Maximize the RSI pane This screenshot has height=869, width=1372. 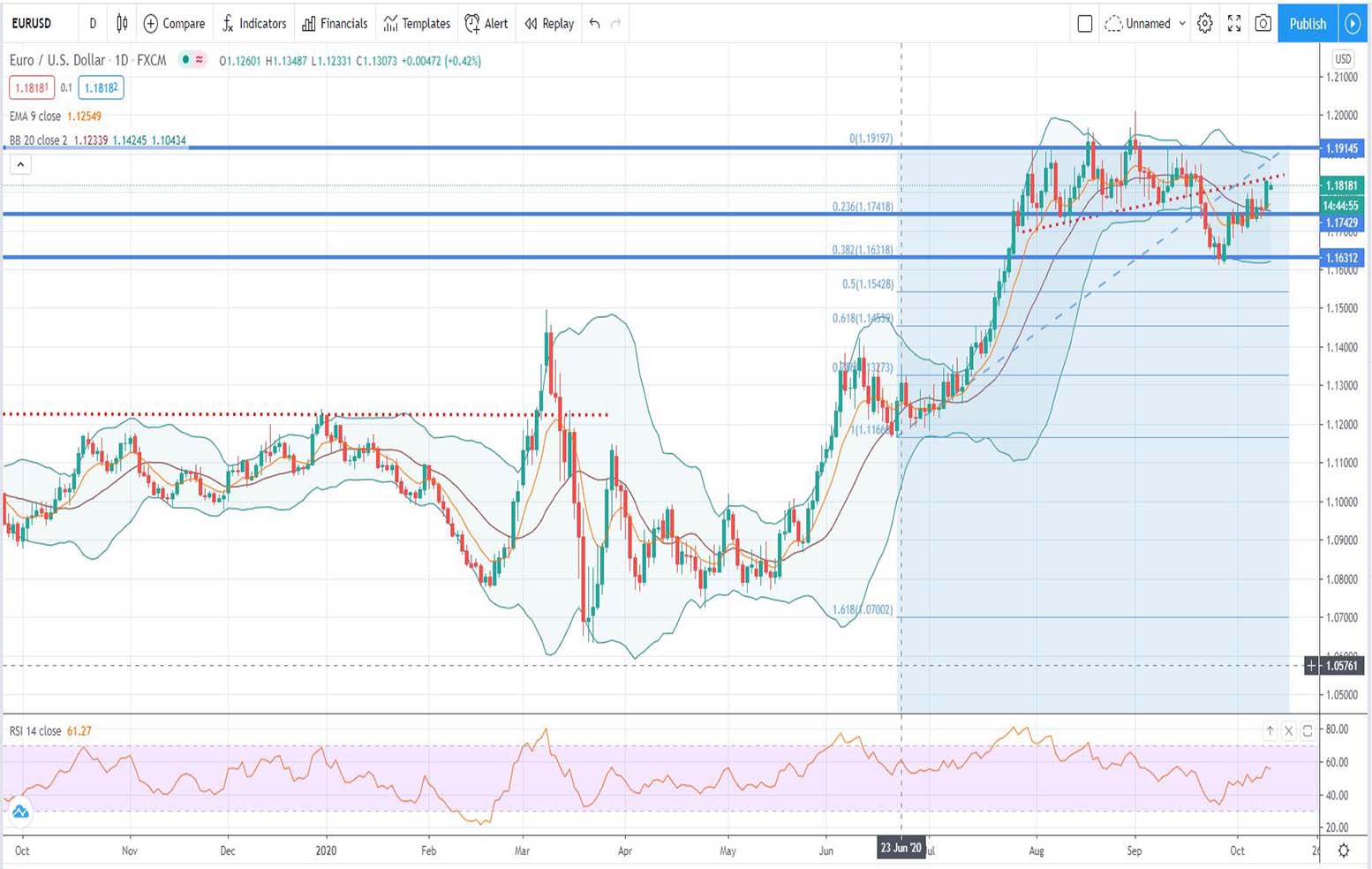[1308, 730]
